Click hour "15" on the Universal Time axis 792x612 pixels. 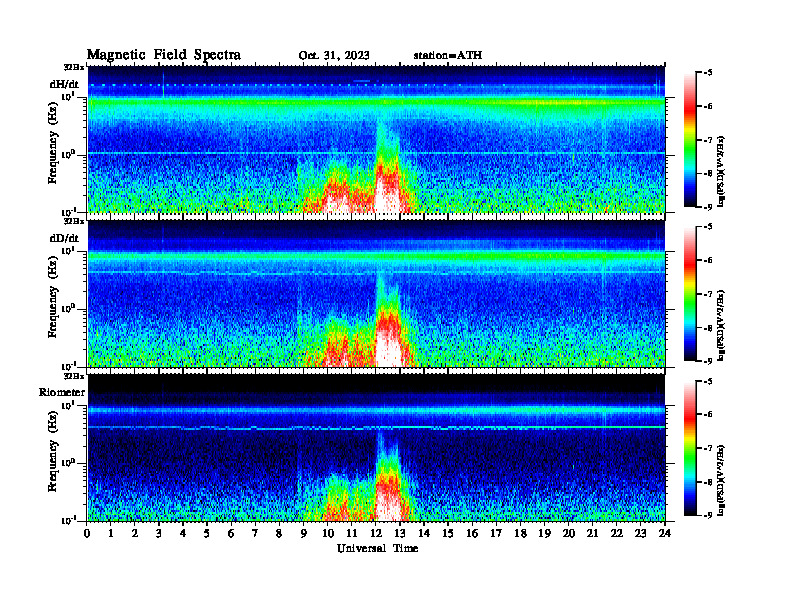tap(448, 533)
